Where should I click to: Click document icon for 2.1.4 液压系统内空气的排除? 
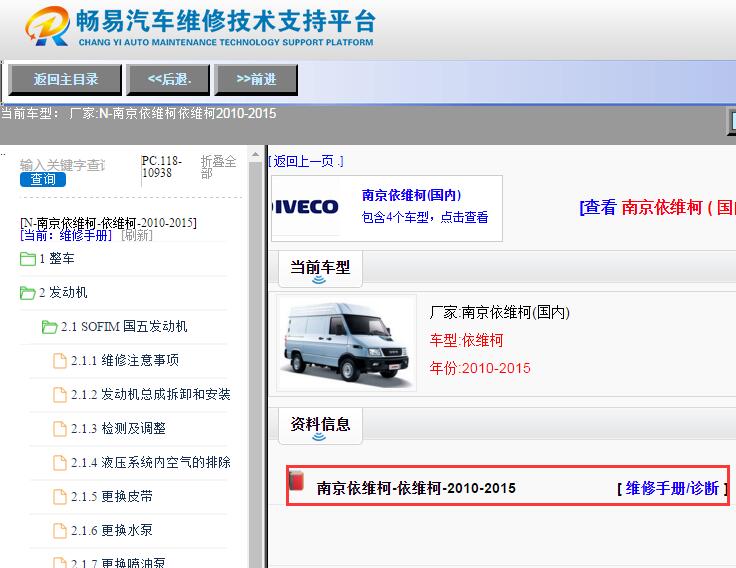pos(60,463)
